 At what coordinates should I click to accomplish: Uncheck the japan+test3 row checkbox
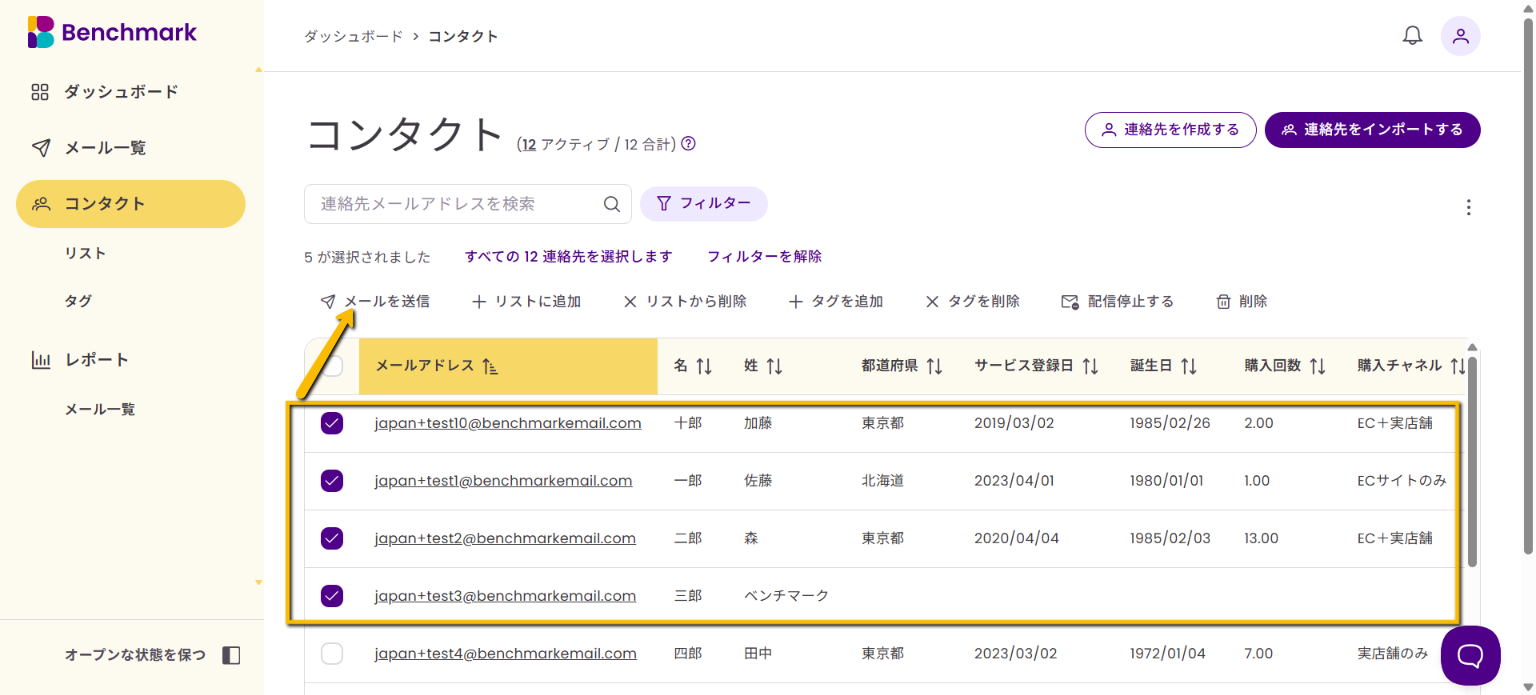[332, 596]
